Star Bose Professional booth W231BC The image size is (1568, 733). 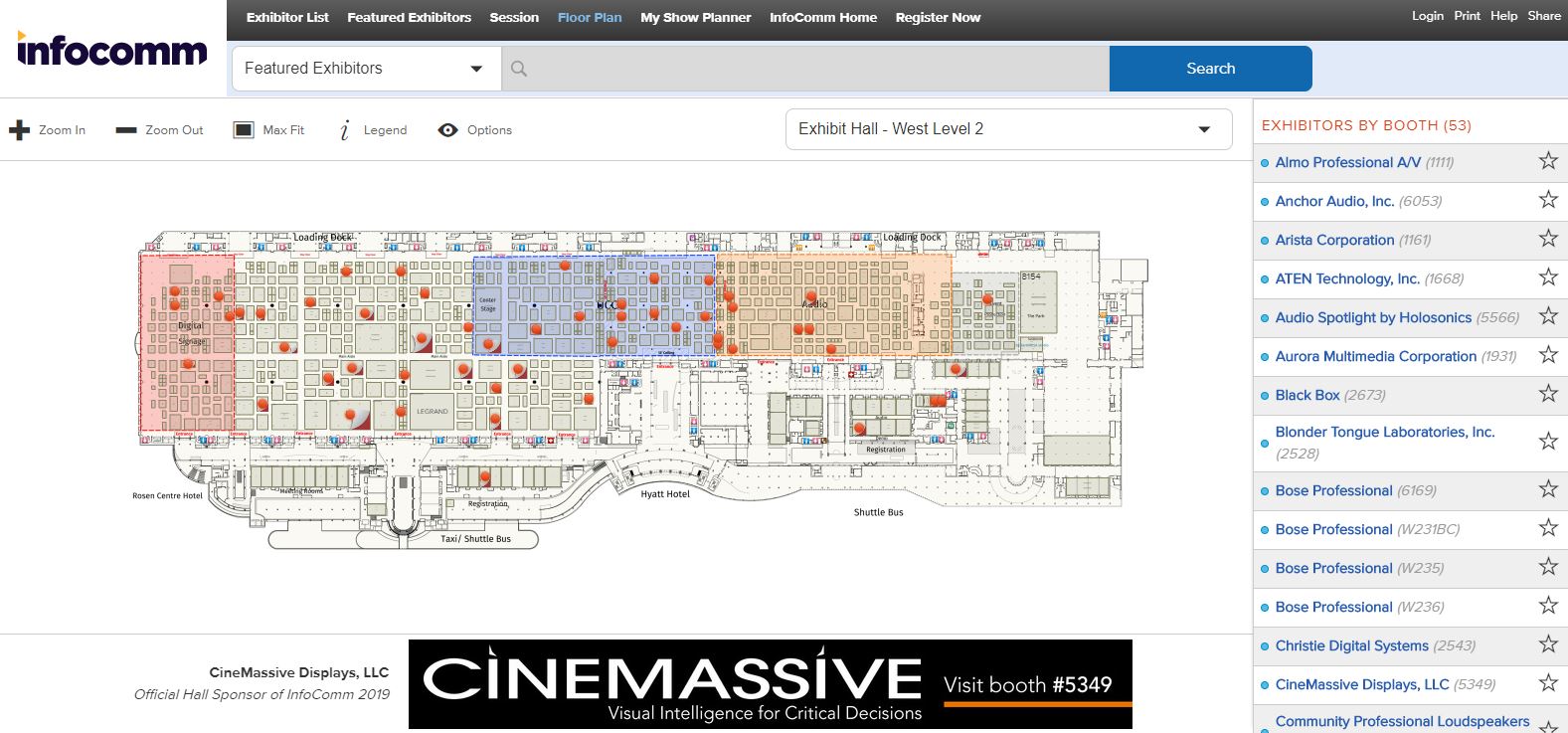pyautogui.click(x=1548, y=528)
